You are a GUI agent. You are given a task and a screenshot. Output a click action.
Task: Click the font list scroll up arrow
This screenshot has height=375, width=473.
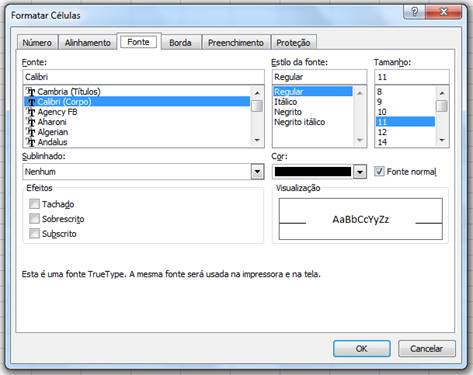(257, 93)
